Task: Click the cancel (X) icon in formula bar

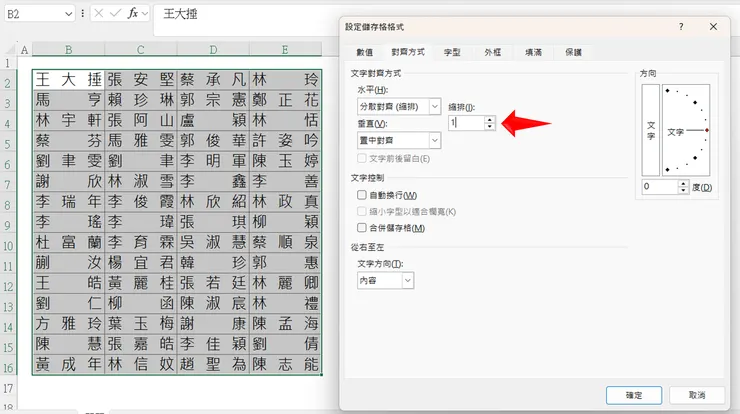Action: pyautogui.click(x=99, y=14)
